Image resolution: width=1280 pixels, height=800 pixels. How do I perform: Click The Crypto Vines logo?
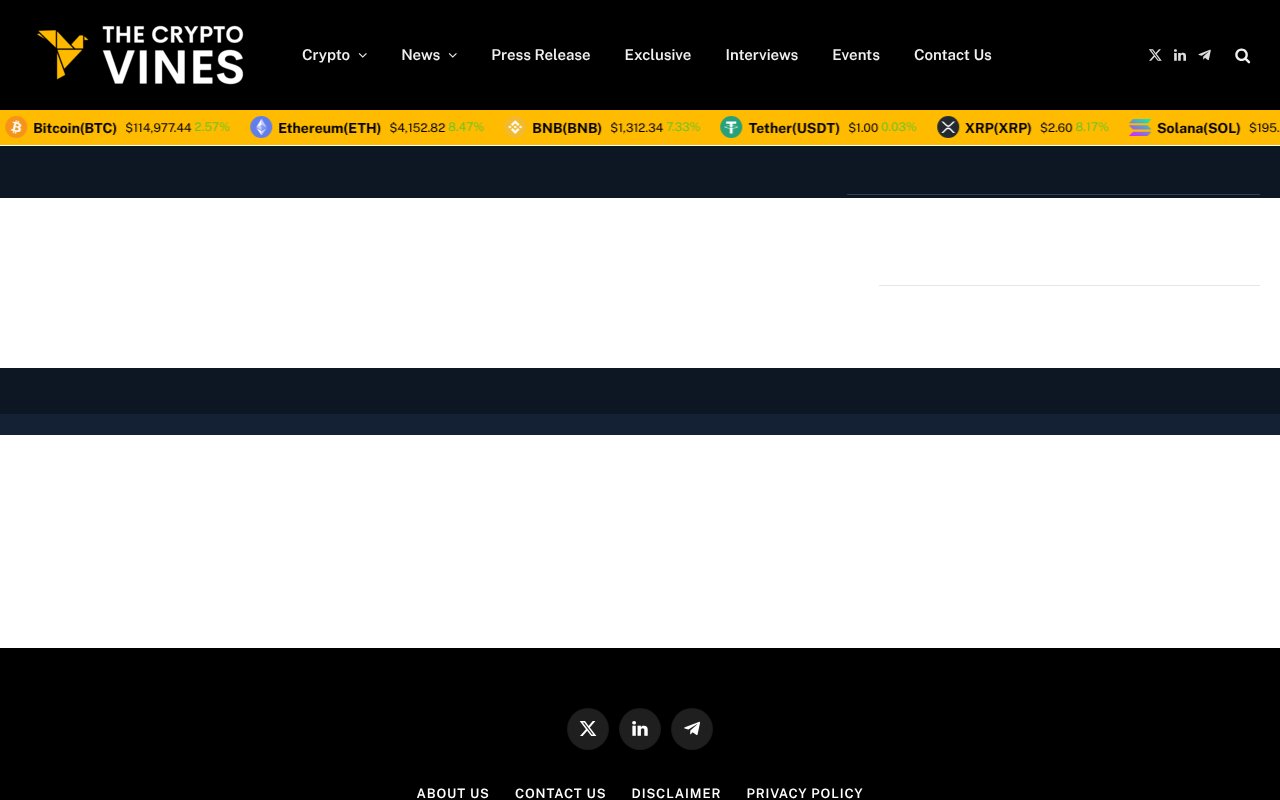click(140, 55)
